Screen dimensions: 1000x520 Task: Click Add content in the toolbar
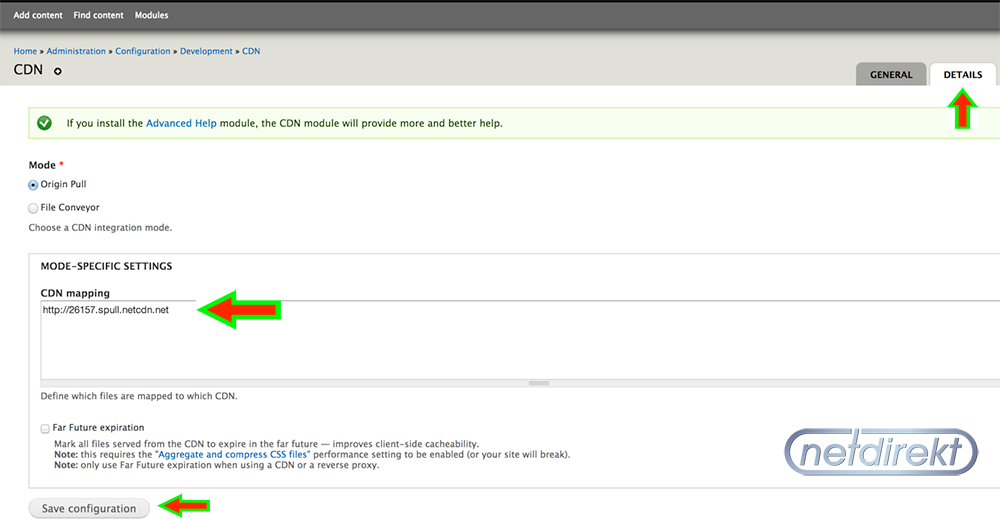[38, 15]
